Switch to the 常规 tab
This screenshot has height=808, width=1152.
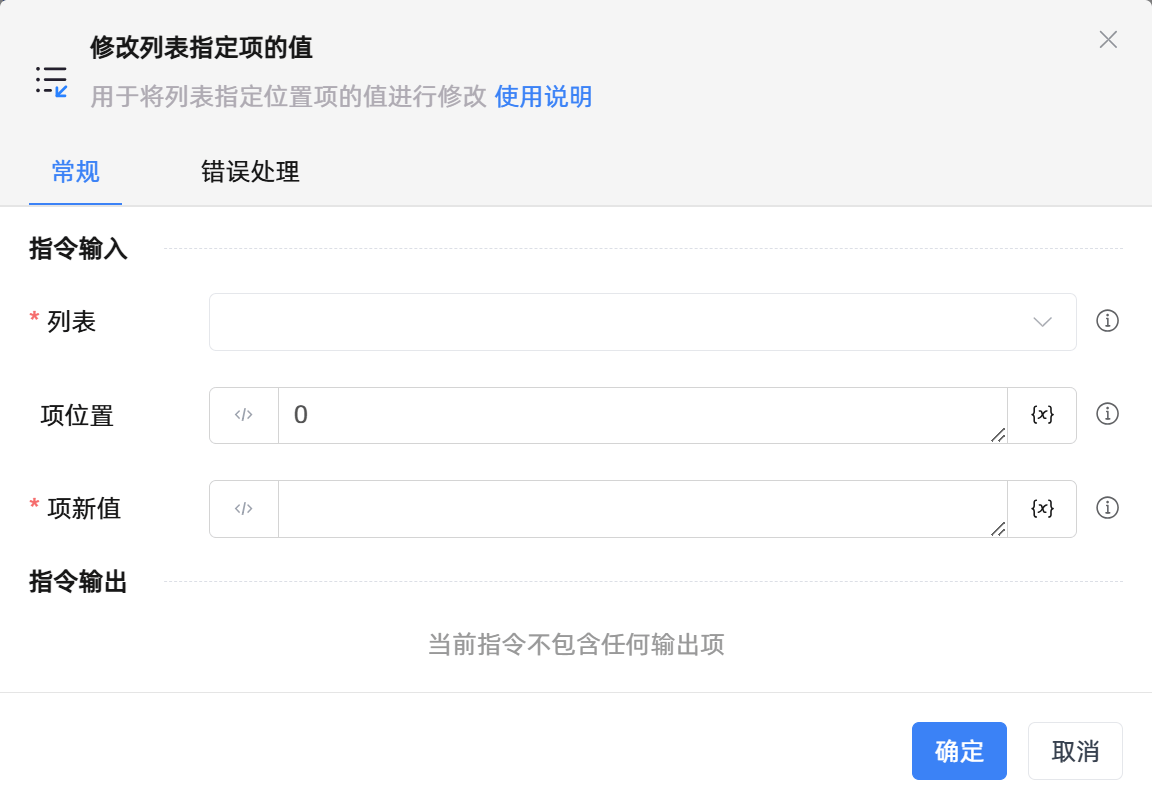point(76,172)
